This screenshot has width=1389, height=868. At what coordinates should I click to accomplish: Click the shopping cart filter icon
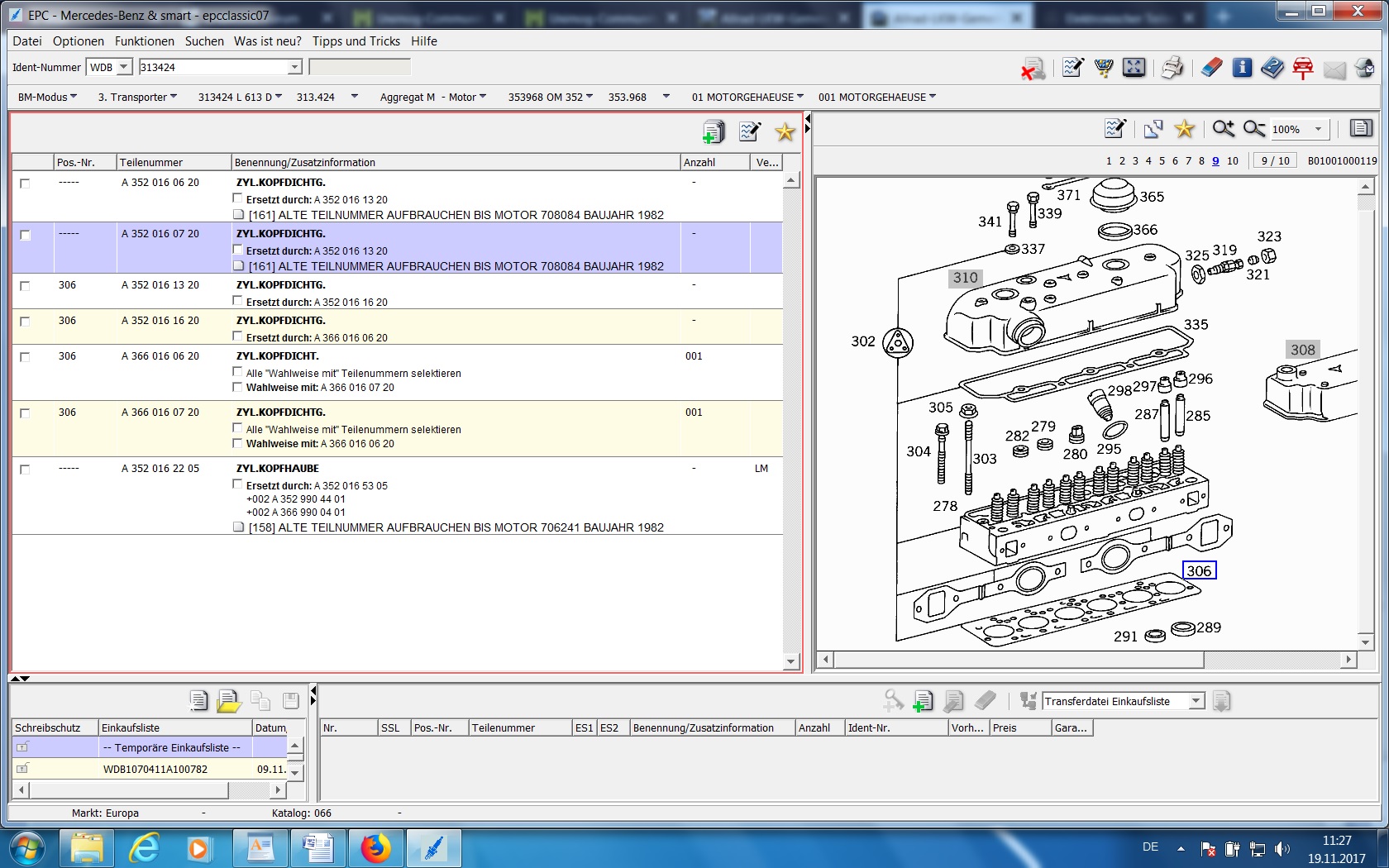click(1104, 68)
